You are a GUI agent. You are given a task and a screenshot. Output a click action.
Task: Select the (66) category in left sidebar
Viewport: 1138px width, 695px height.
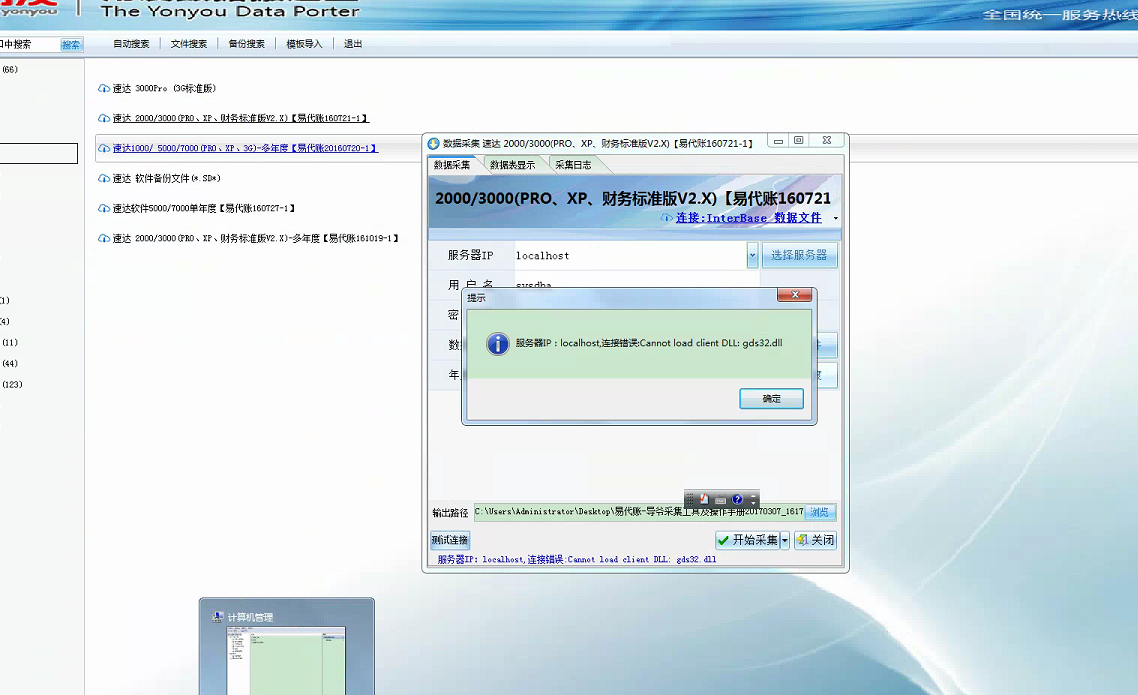pyautogui.click(x=9, y=70)
